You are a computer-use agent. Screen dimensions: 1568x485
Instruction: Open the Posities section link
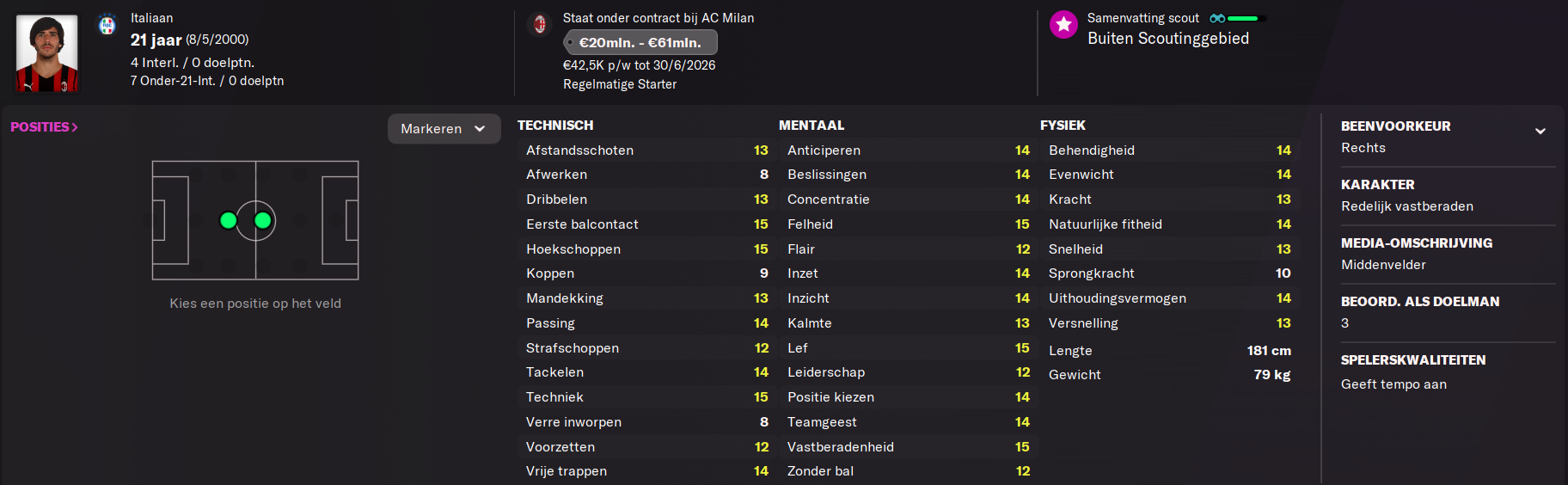(x=44, y=126)
